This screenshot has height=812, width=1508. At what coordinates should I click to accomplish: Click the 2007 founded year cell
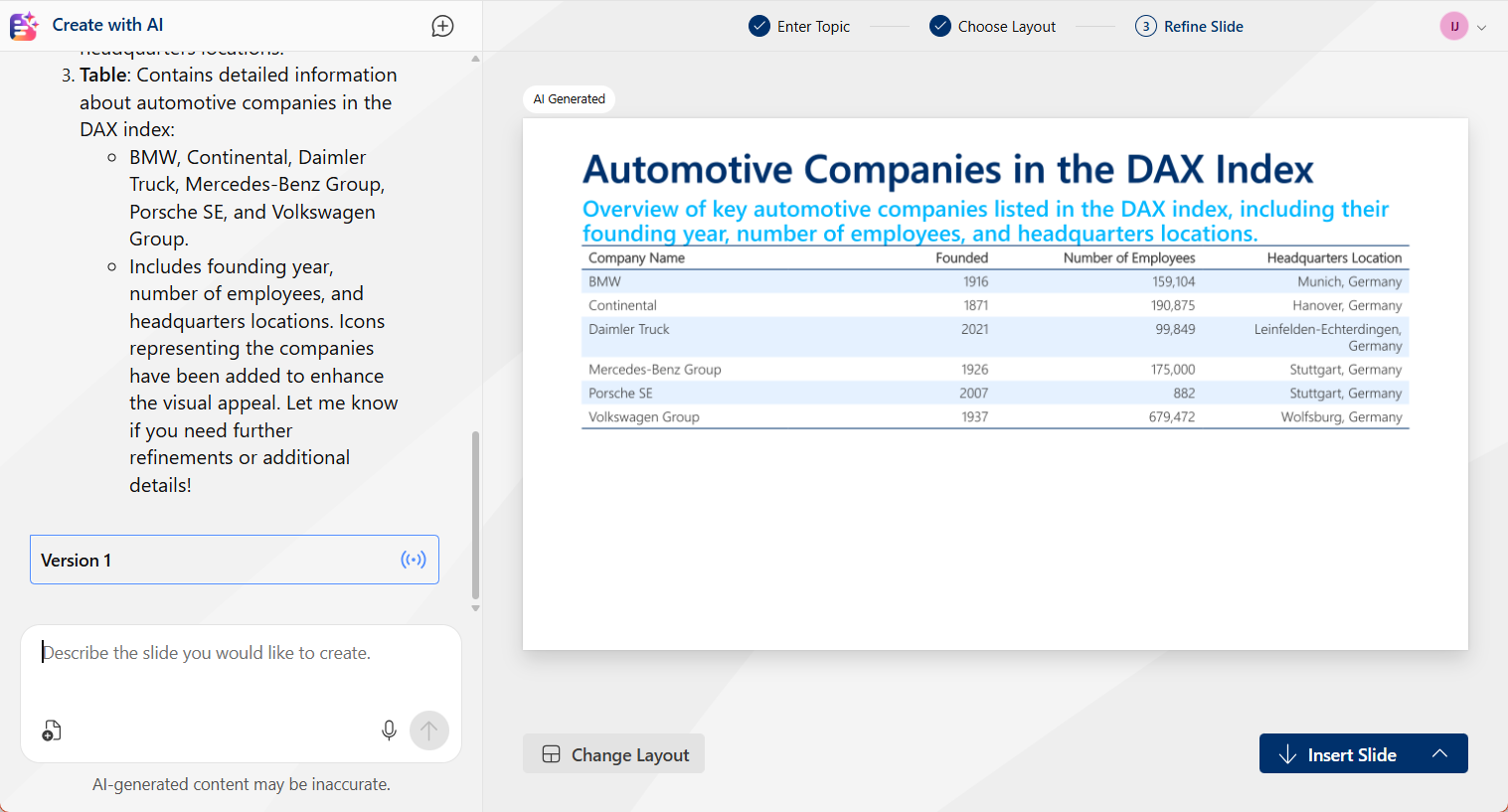[x=973, y=393]
